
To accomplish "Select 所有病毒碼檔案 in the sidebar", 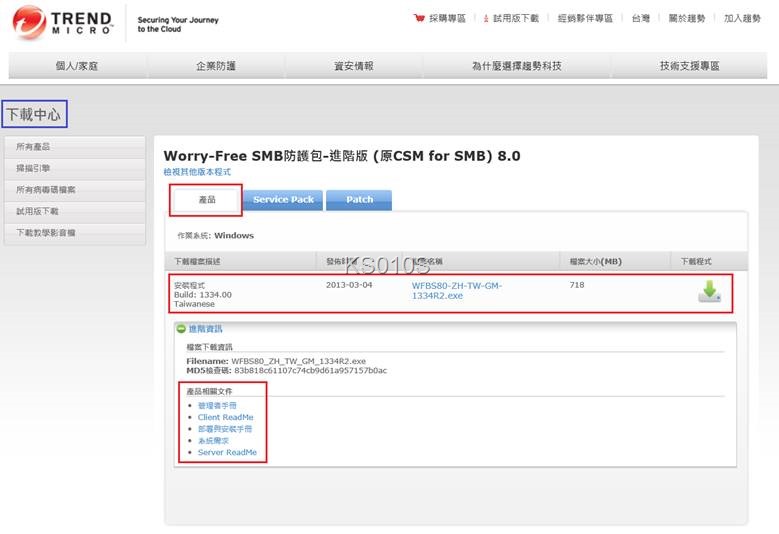I will point(75,189).
